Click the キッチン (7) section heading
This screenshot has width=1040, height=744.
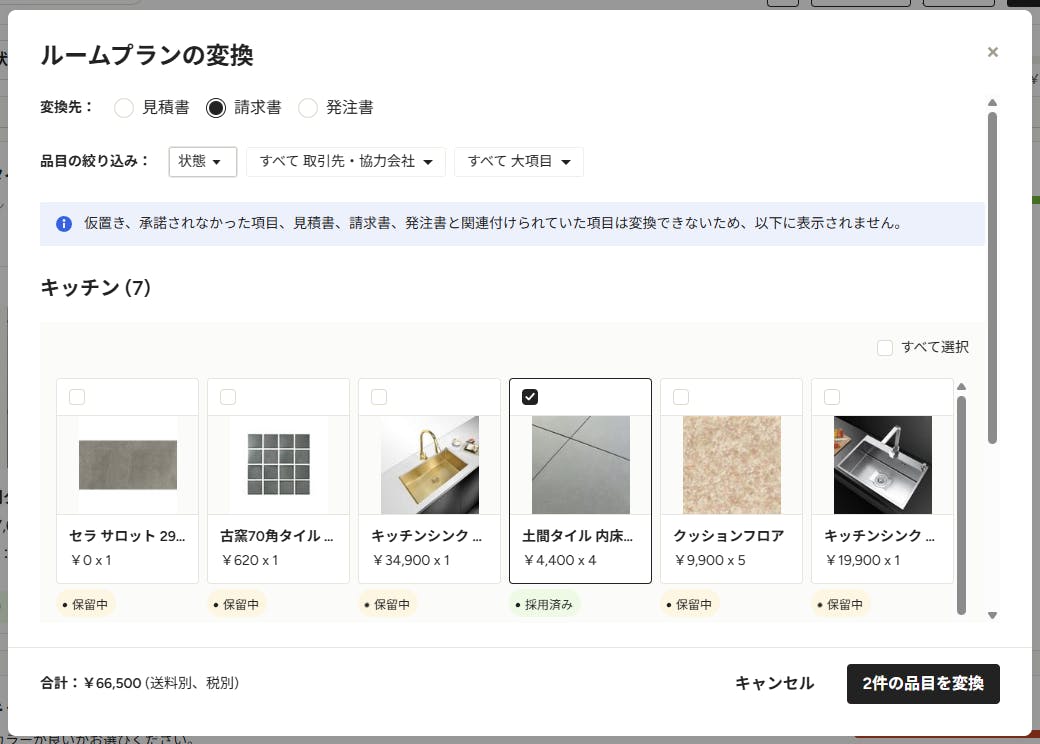click(x=96, y=288)
